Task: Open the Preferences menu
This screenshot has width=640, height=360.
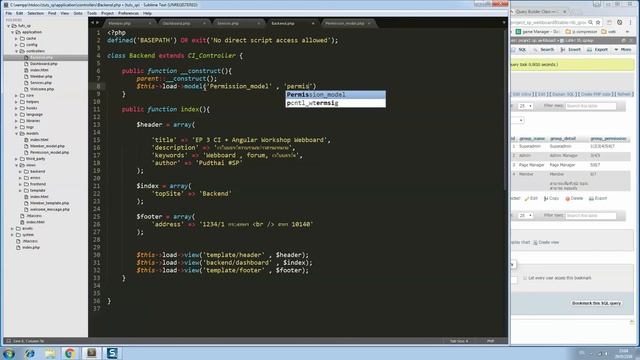Action: click(x=128, y=13)
